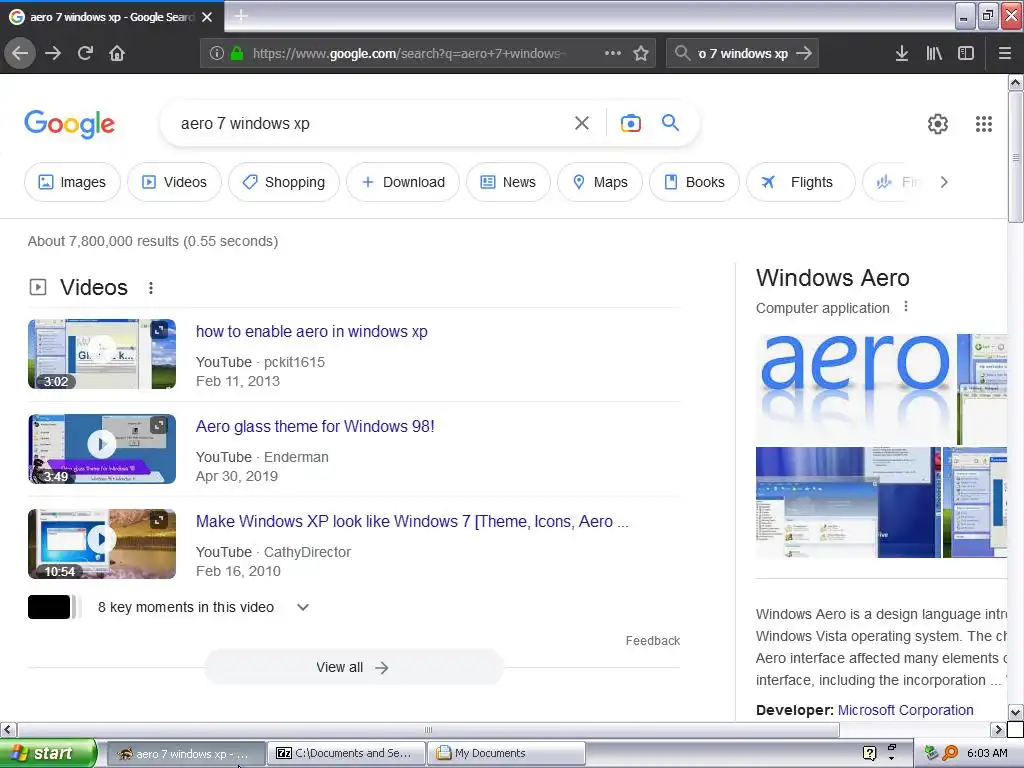Filter results by Images
Screen dimensions: 1024x768
72,182
